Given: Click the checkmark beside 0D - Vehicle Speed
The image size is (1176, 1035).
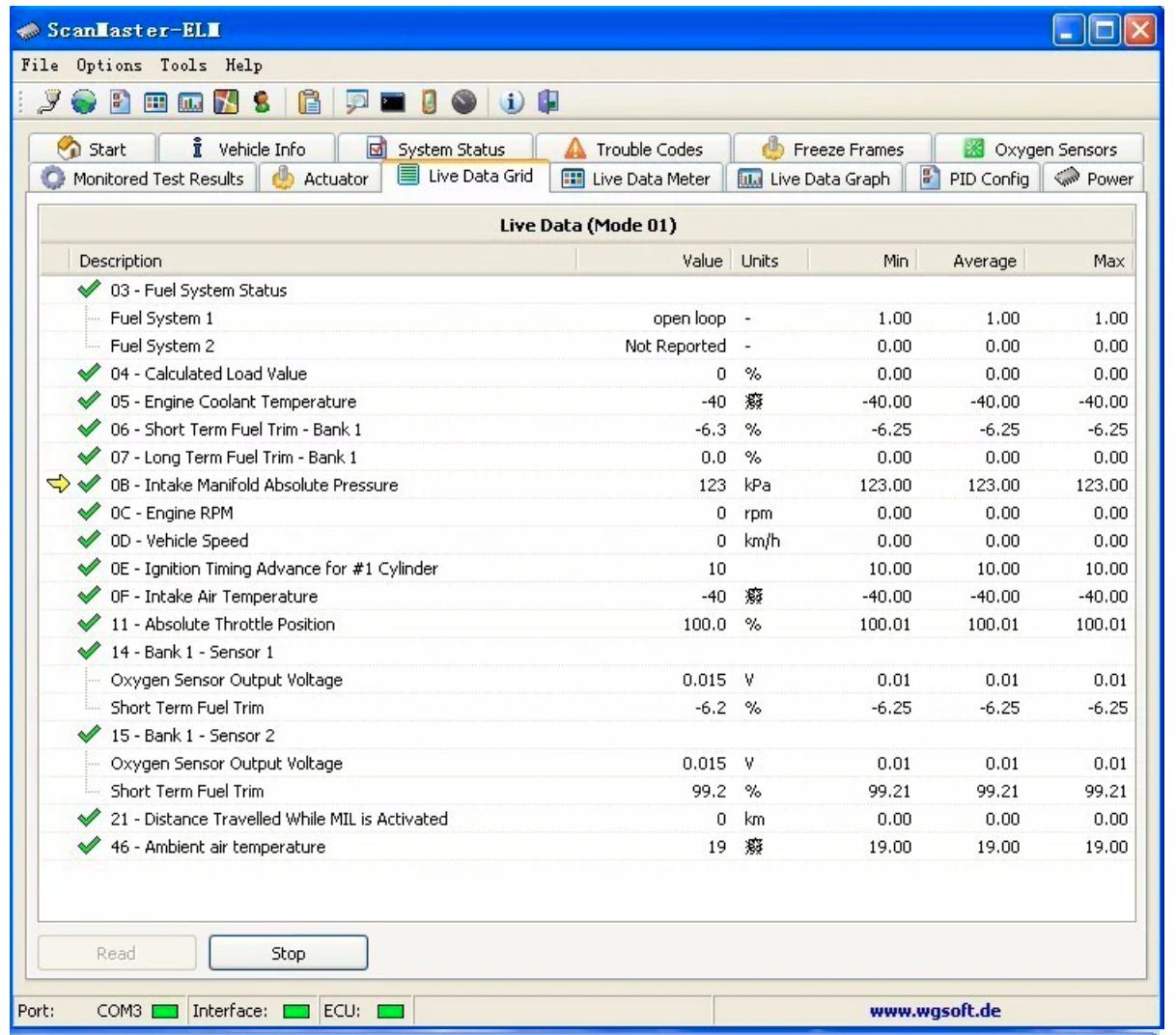Looking at the screenshot, I should pyautogui.click(x=89, y=540).
